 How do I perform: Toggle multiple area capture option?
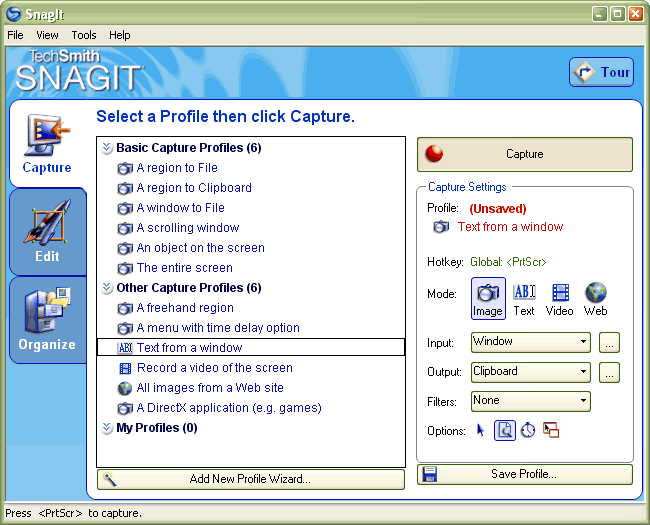pos(551,430)
